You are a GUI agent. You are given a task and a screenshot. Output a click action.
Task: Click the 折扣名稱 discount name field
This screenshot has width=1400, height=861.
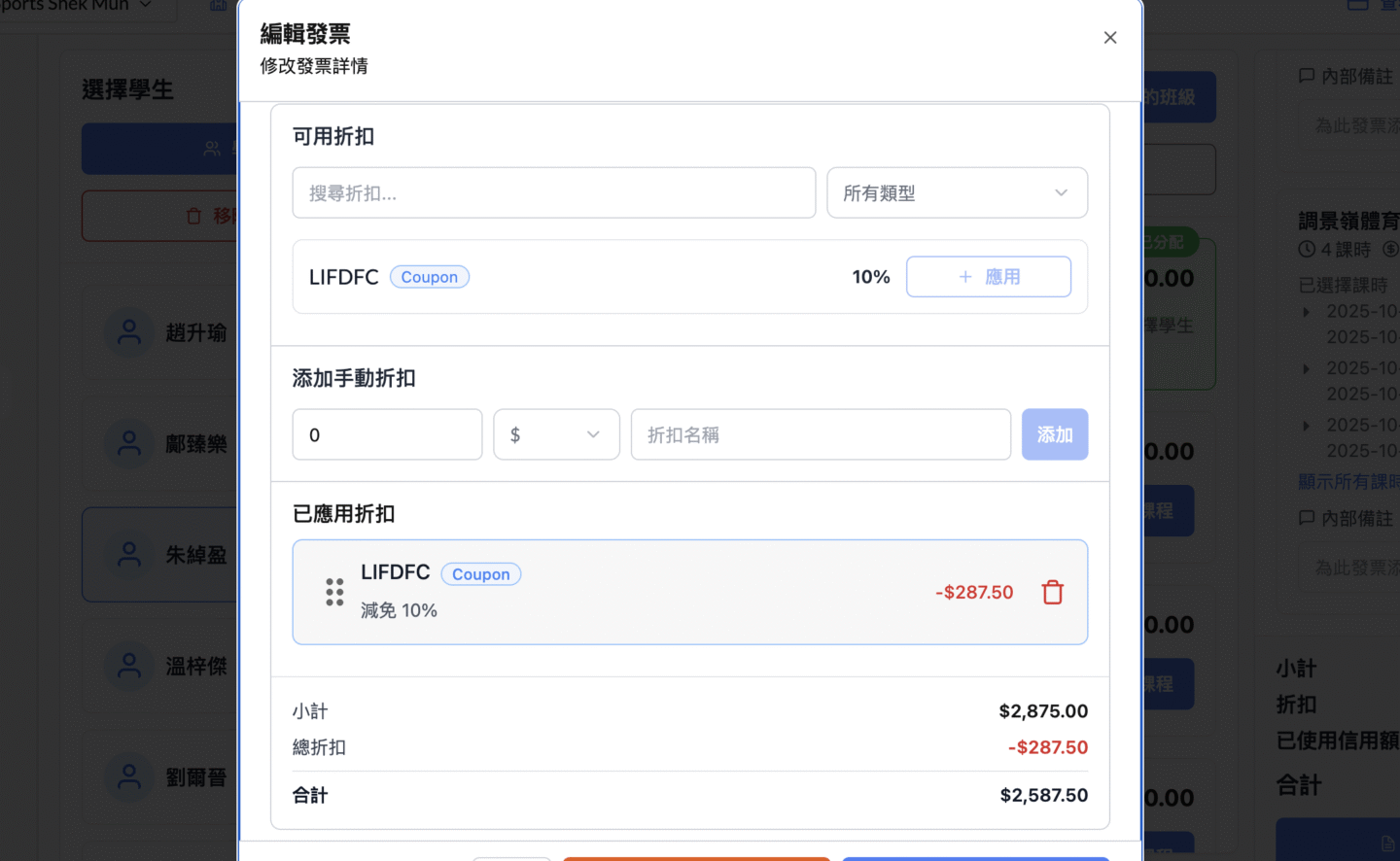tap(821, 435)
